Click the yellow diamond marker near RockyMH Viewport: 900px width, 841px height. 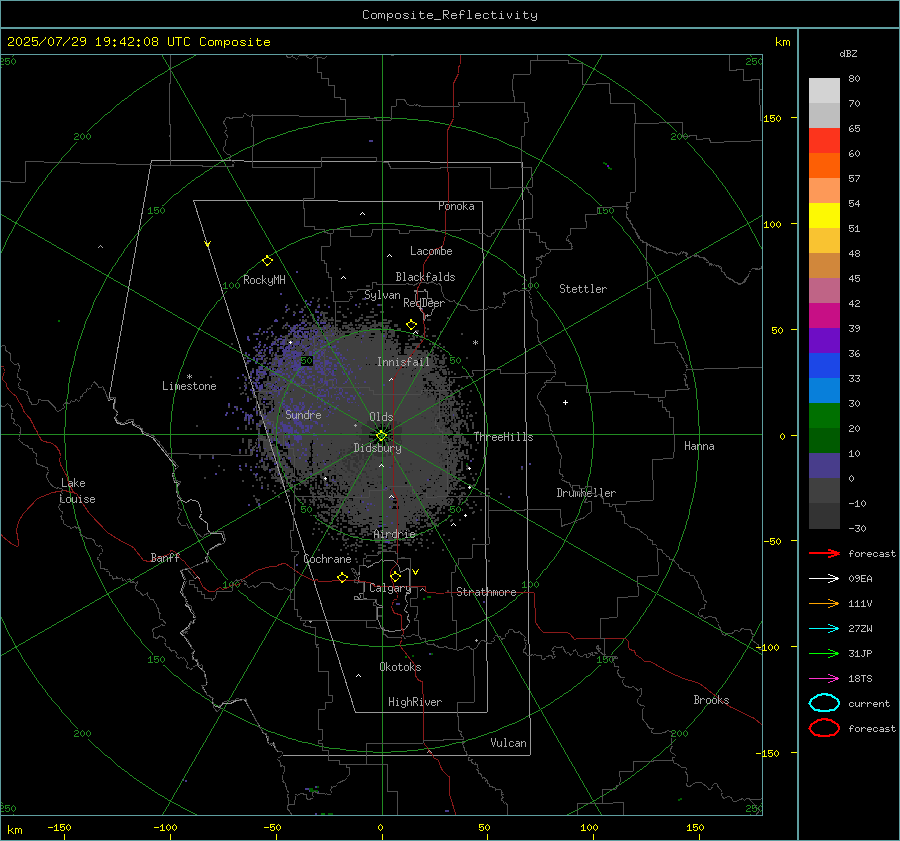pos(267,261)
